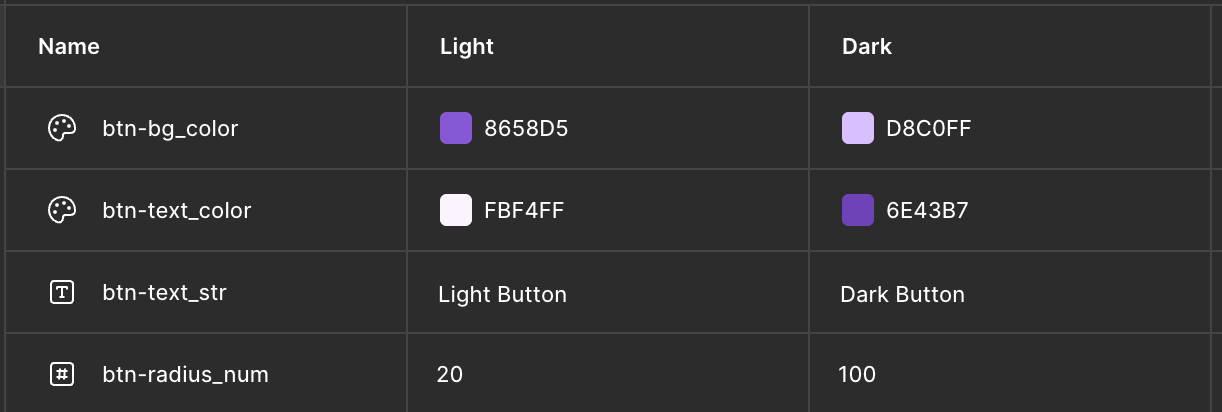Select the Name column header
Screen dimensions: 1222x412
69,46
